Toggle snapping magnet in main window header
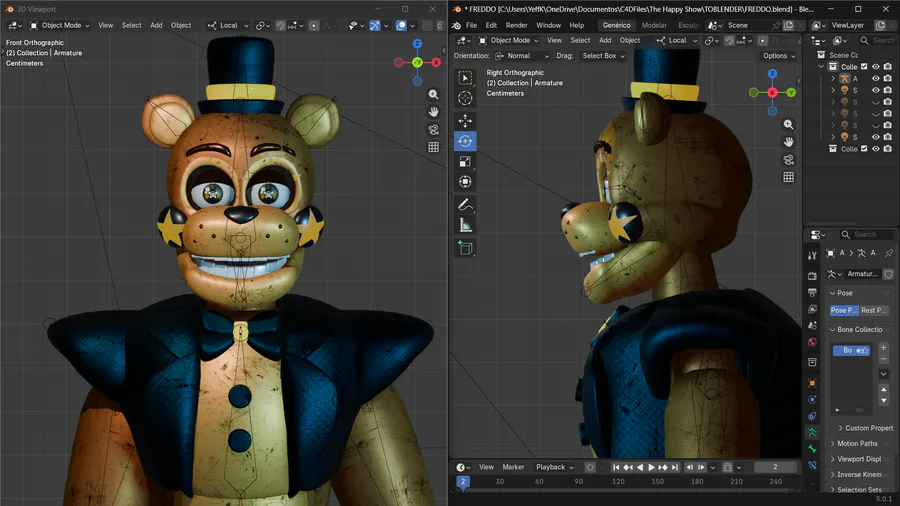Image resolution: width=900 pixels, height=506 pixels. pyautogui.click(x=730, y=41)
